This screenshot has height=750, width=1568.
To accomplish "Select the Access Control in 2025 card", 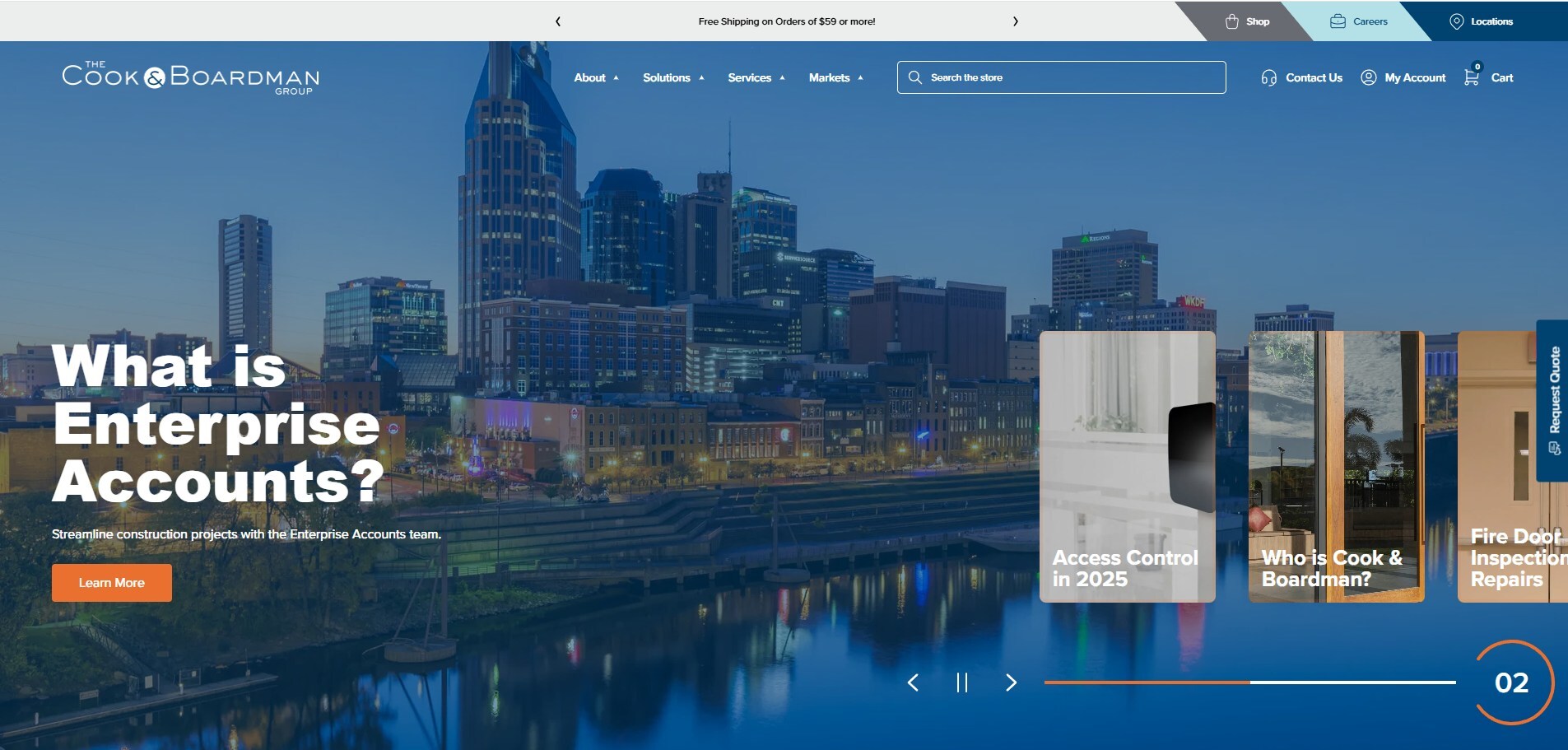I will click(x=1127, y=467).
